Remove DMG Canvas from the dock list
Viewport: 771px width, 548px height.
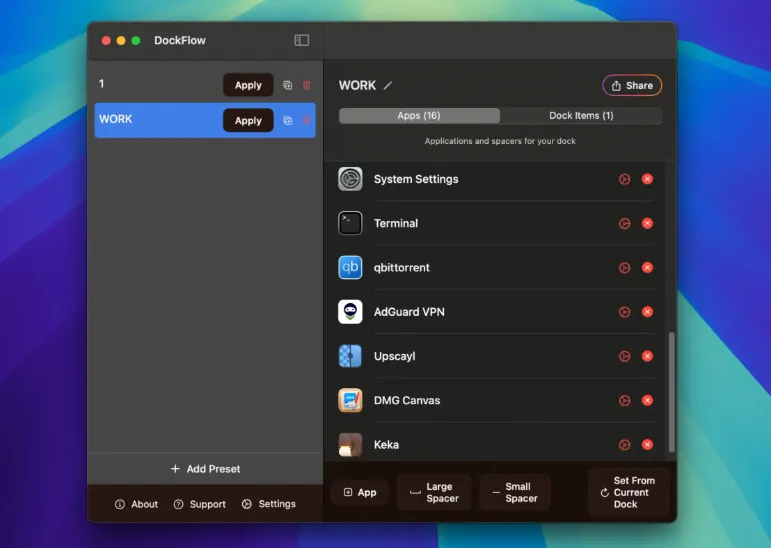click(648, 400)
